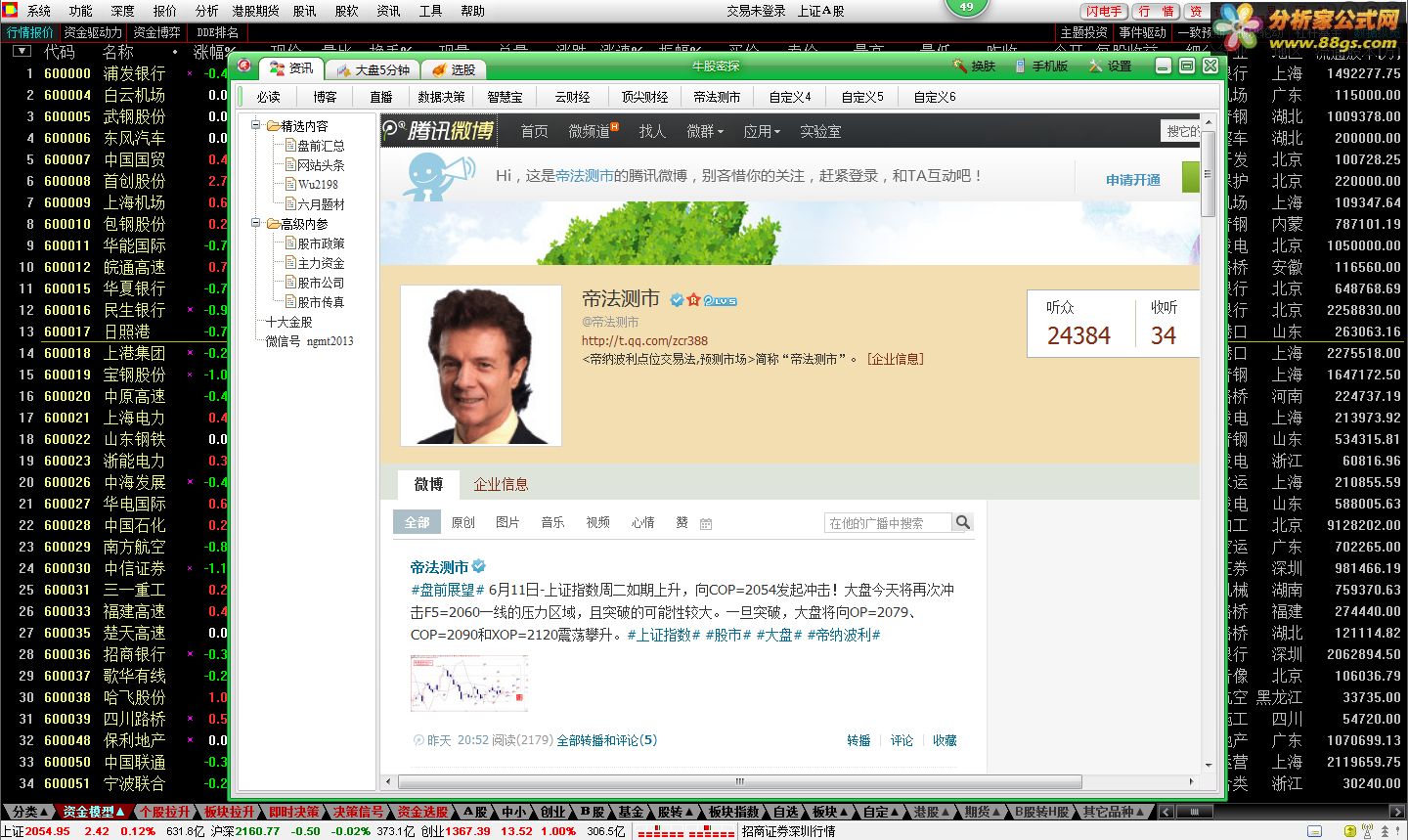This screenshot has height=840, width=1408.
Task: Open the 大盘5分钟 tab
Action: click(373, 69)
